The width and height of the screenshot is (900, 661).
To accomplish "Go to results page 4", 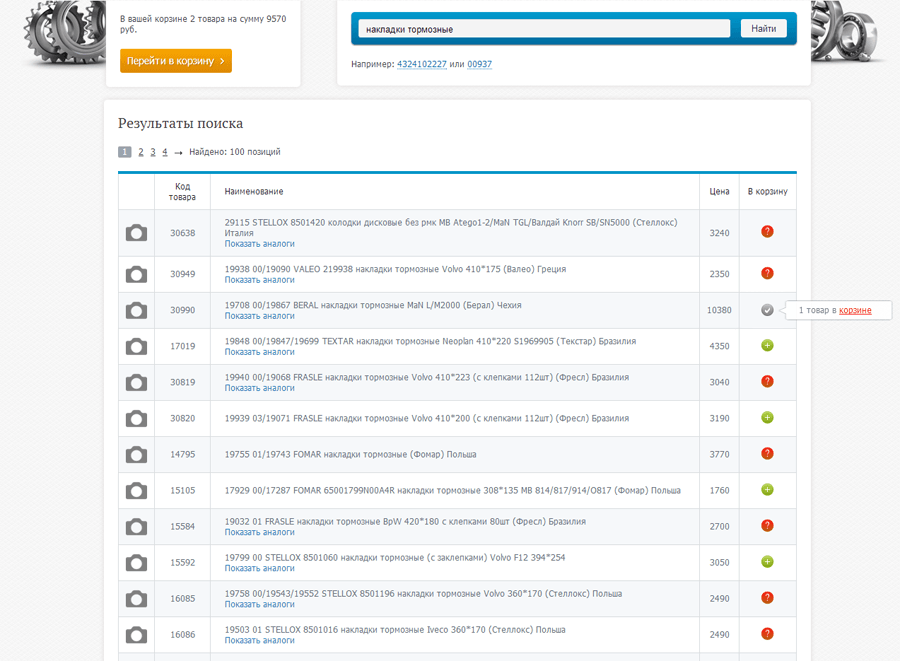I will [x=165, y=152].
